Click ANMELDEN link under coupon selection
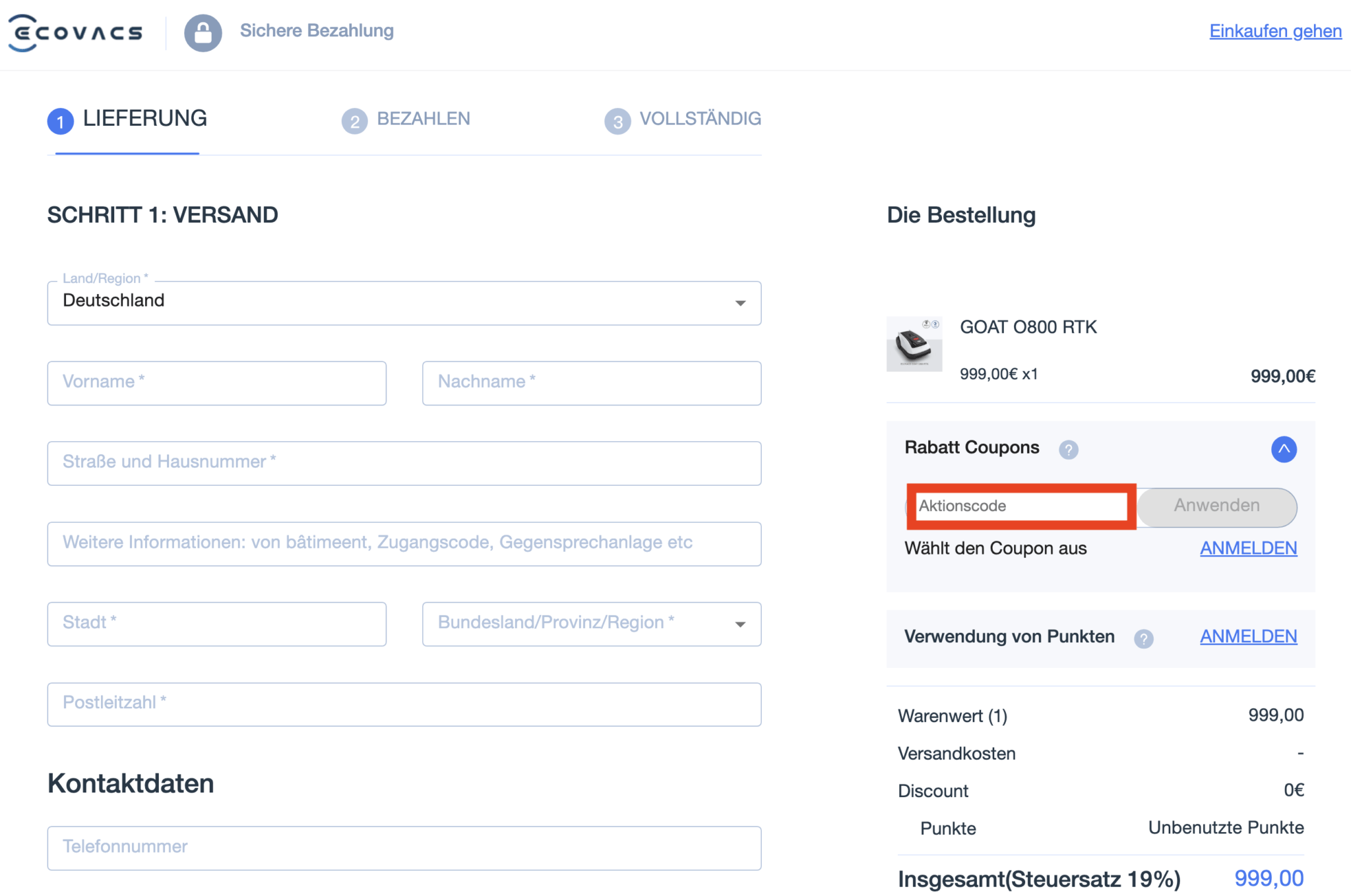Image resolution: width=1351 pixels, height=896 pixels. point(1247,548)
